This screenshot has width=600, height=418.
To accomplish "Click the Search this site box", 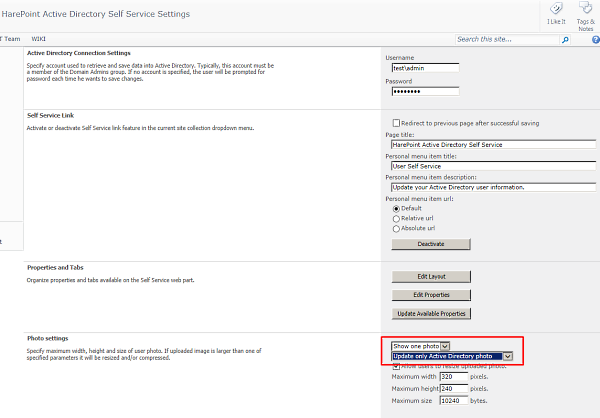I will (505, 40).
